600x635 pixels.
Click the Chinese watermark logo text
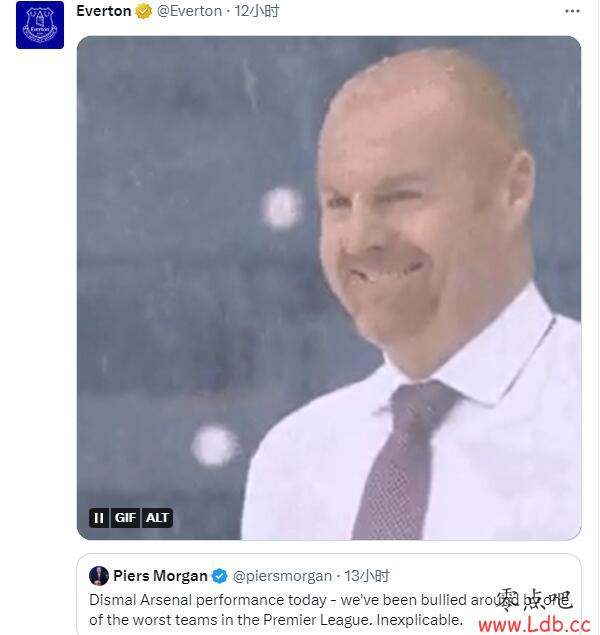point(534,600)
